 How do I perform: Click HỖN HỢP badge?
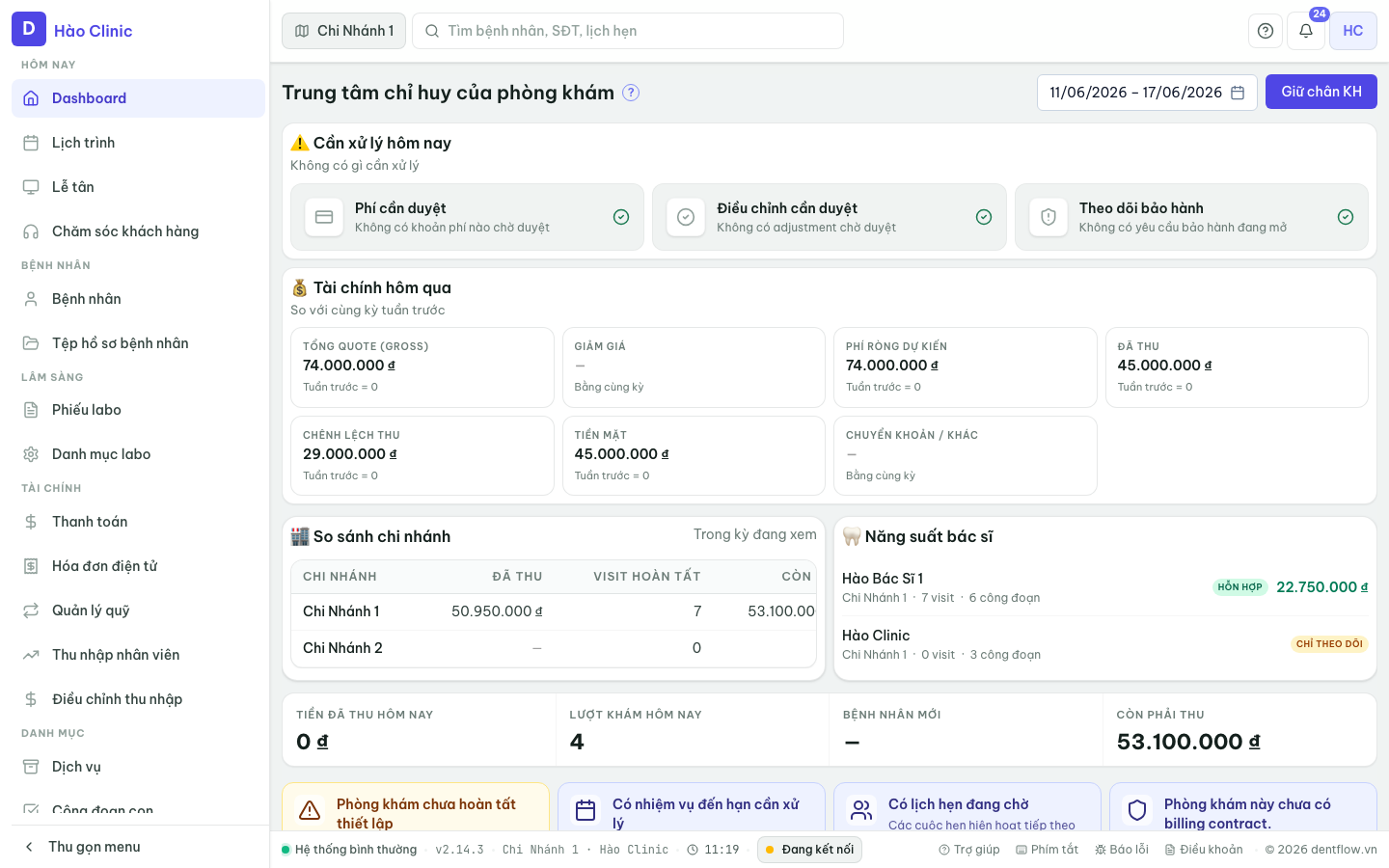click(x=1239, y=587)
